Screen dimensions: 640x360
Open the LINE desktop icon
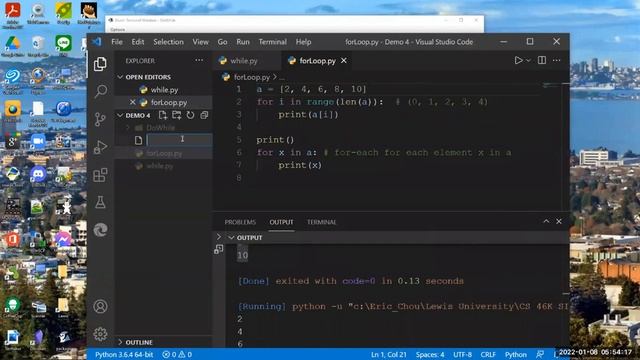click(x=63, y=46)
